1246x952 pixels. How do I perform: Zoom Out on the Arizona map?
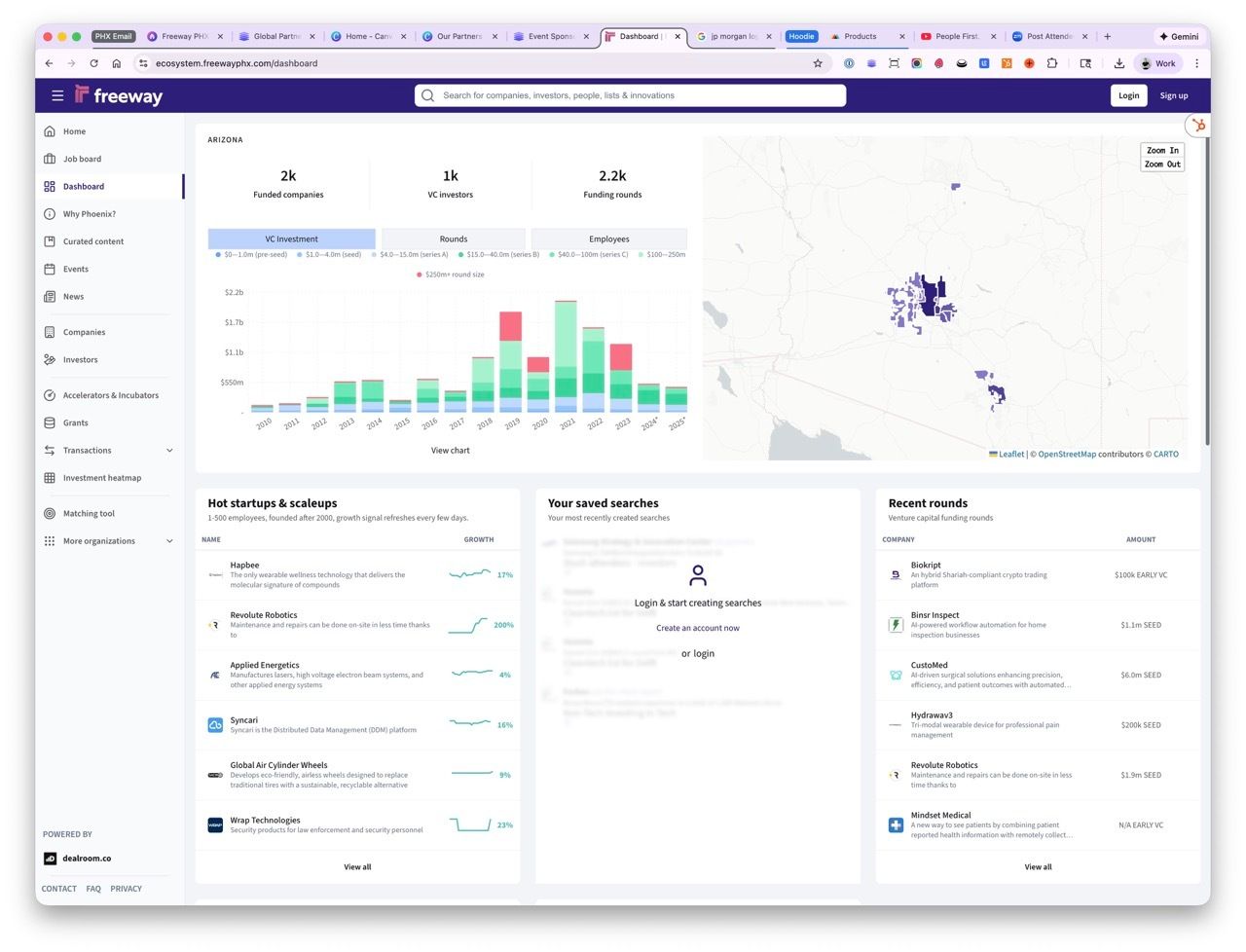click(1162, 165)
